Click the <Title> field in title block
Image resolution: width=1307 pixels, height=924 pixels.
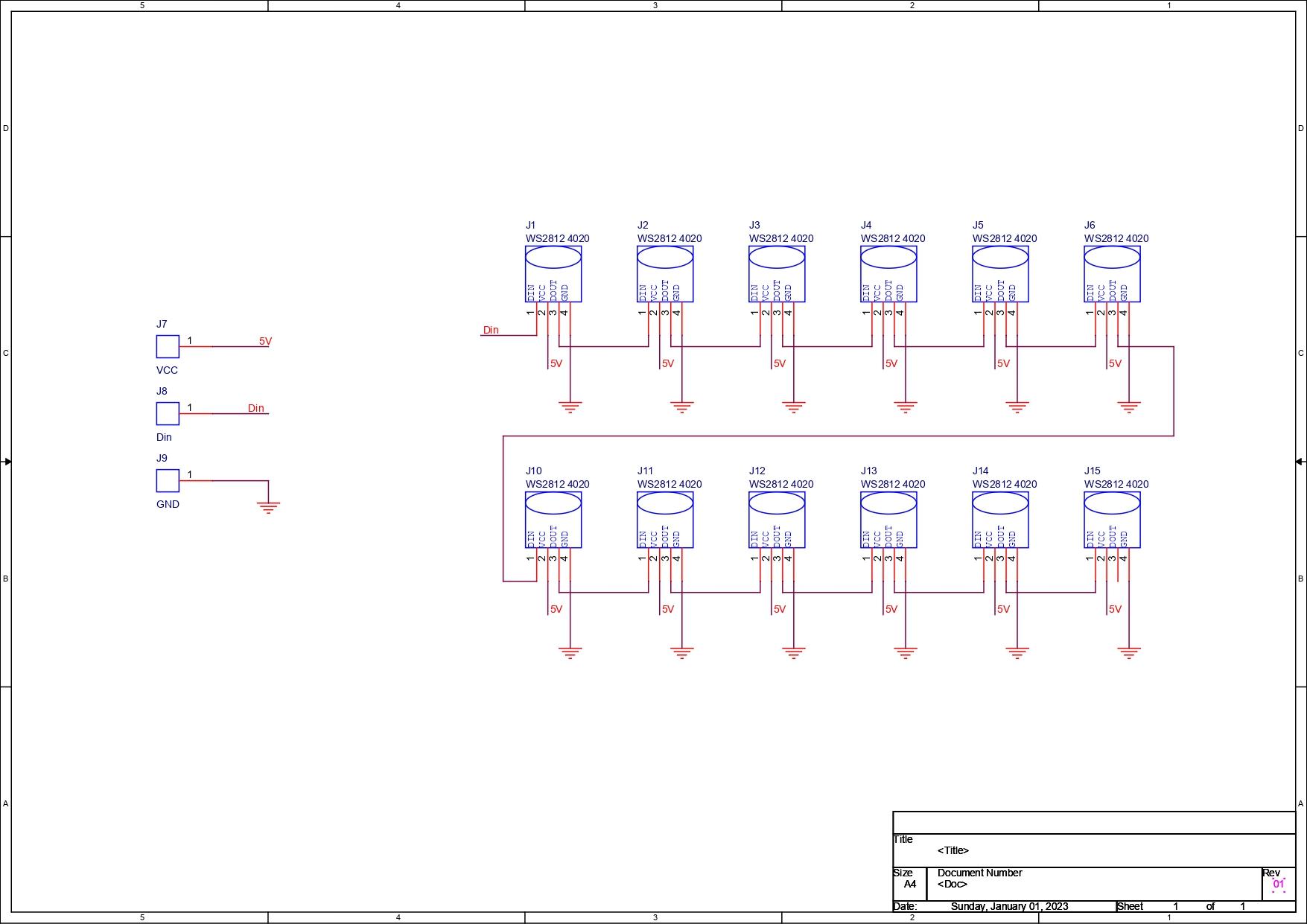tap(953, 850)
